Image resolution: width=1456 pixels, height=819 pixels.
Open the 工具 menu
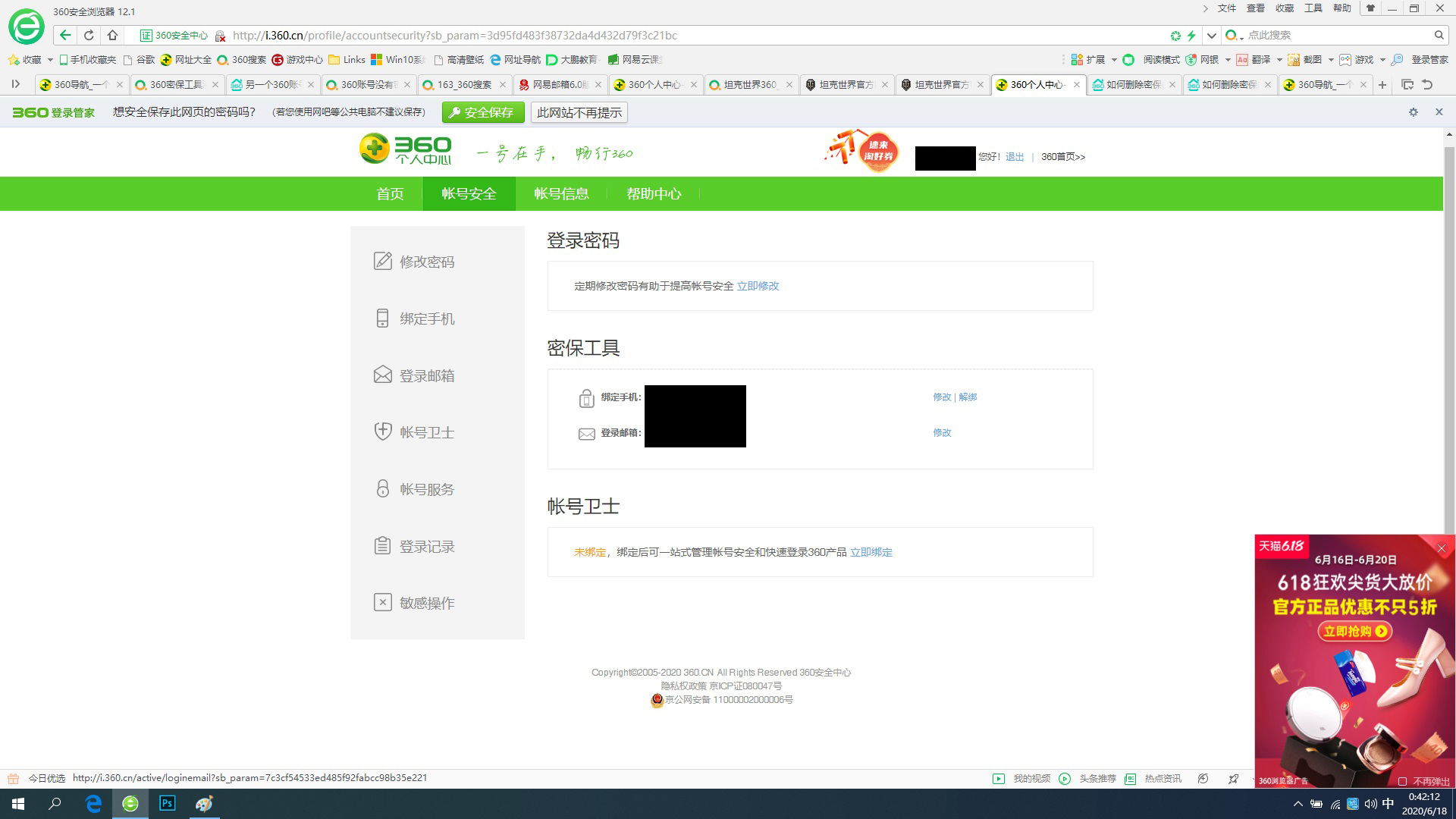click(x=1313, y=8)
